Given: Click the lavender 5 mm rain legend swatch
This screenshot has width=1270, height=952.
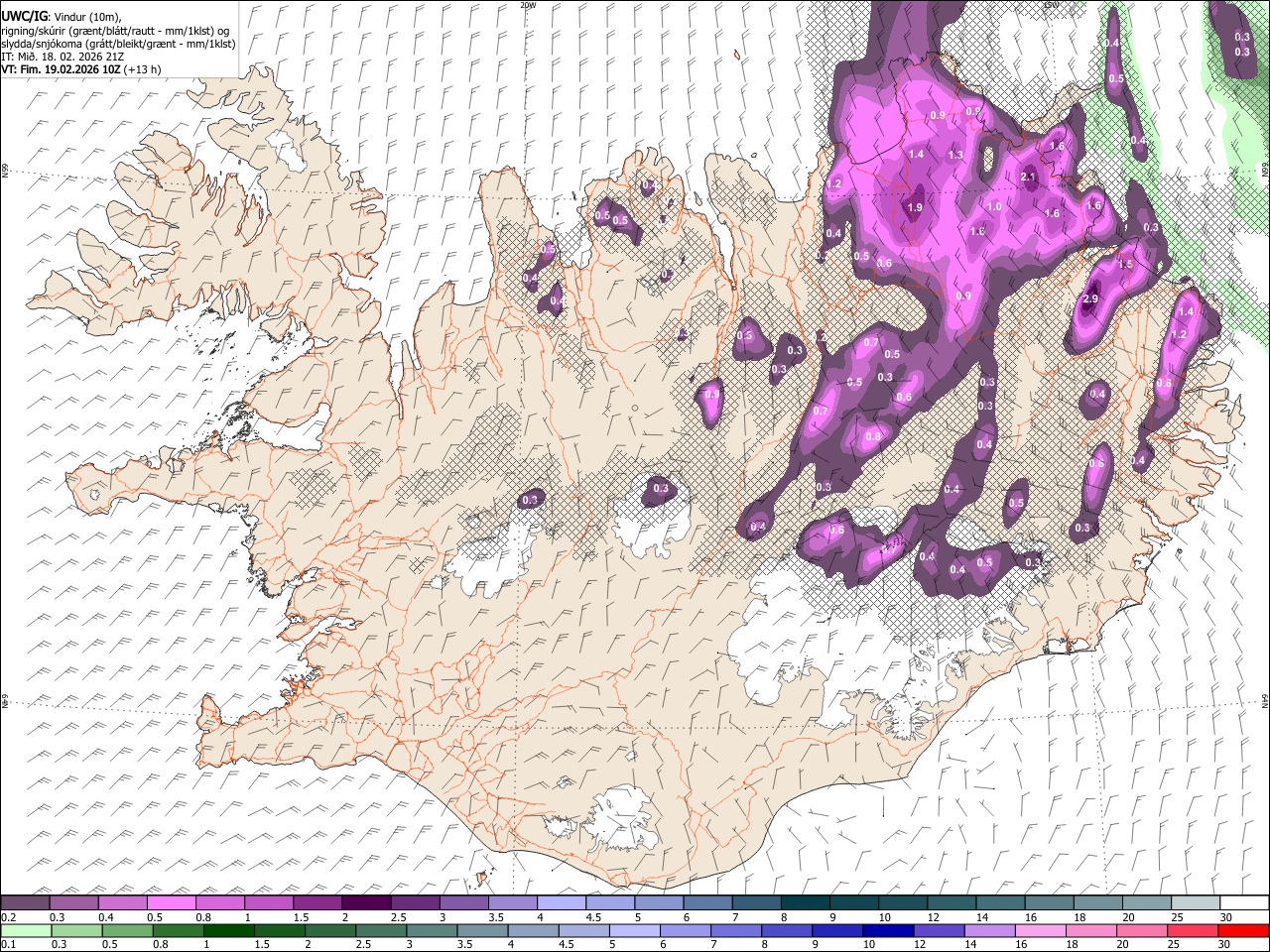Looking at the screenshot, I should (x=634, y=931).
